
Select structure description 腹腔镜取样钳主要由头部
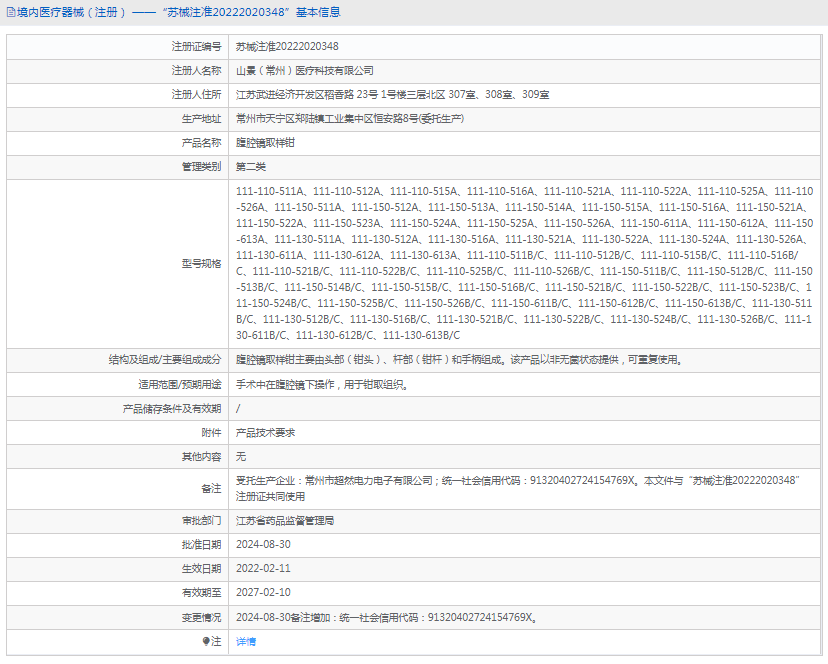pos(460,360)
